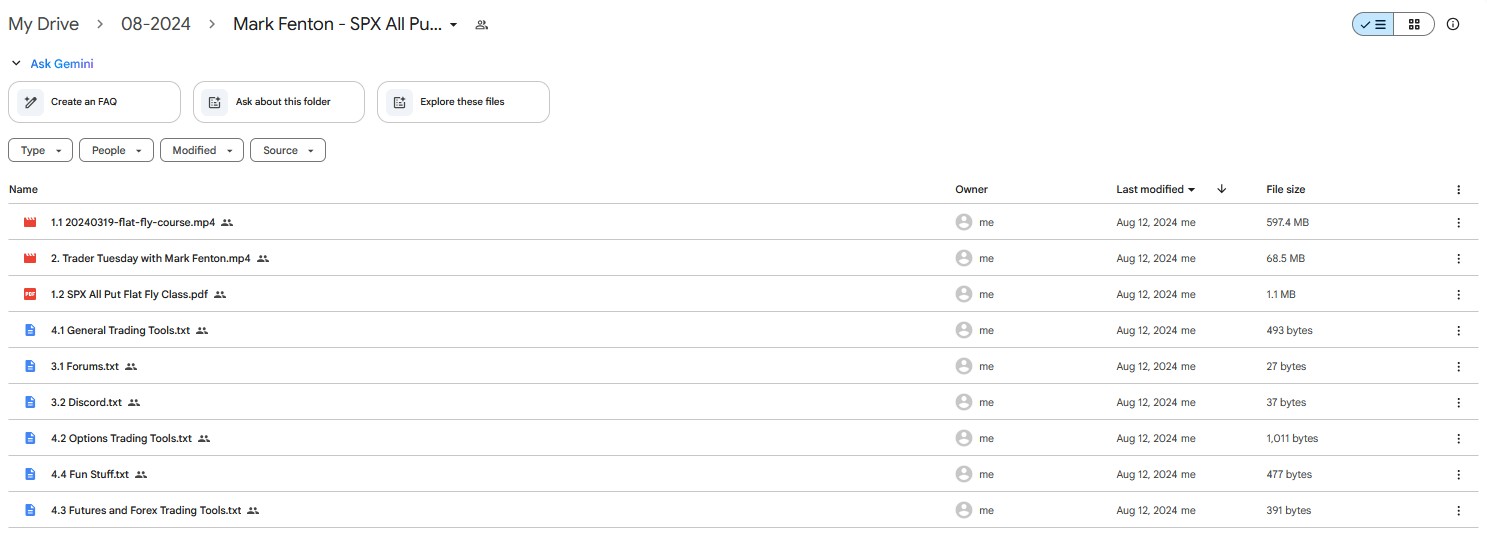Screen dimensions: 1487x540
Task: Click Explore these files button
Action: point(463,102)
